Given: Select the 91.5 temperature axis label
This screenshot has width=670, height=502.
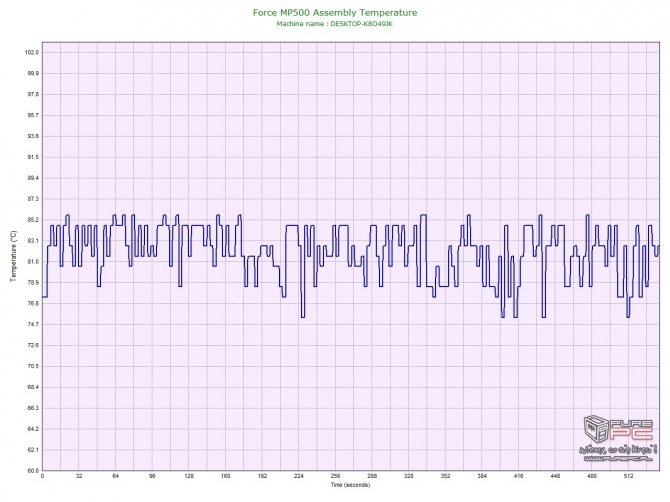Looking at the screenshot, I should (33, 157).
